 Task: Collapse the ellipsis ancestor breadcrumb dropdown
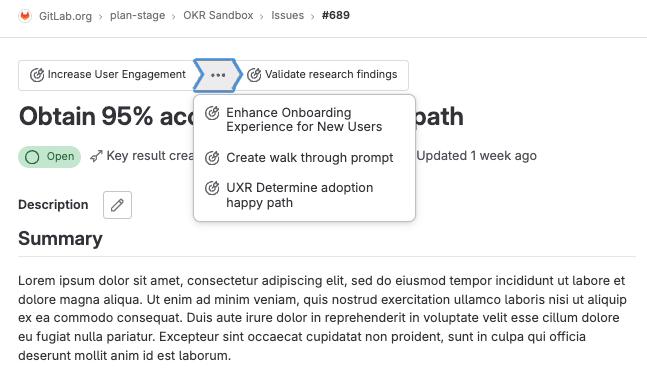tap(218, 75)
